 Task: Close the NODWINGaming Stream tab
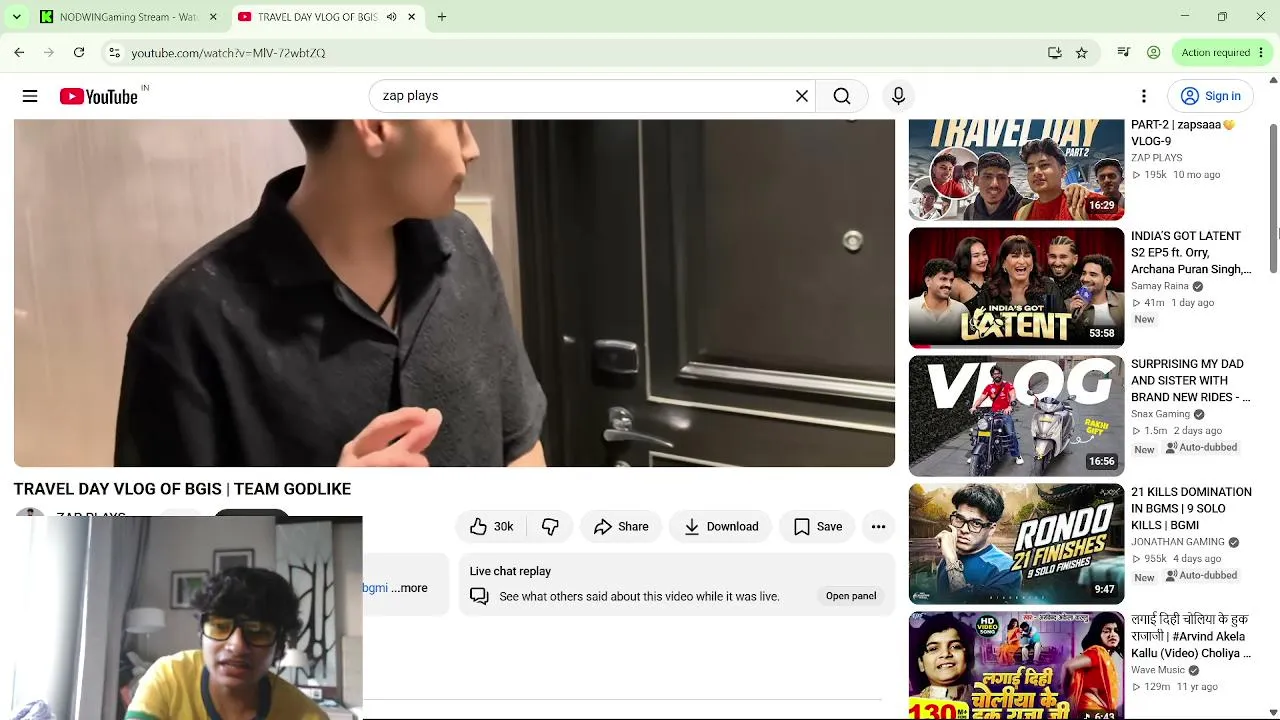click(x=213, y=17)
